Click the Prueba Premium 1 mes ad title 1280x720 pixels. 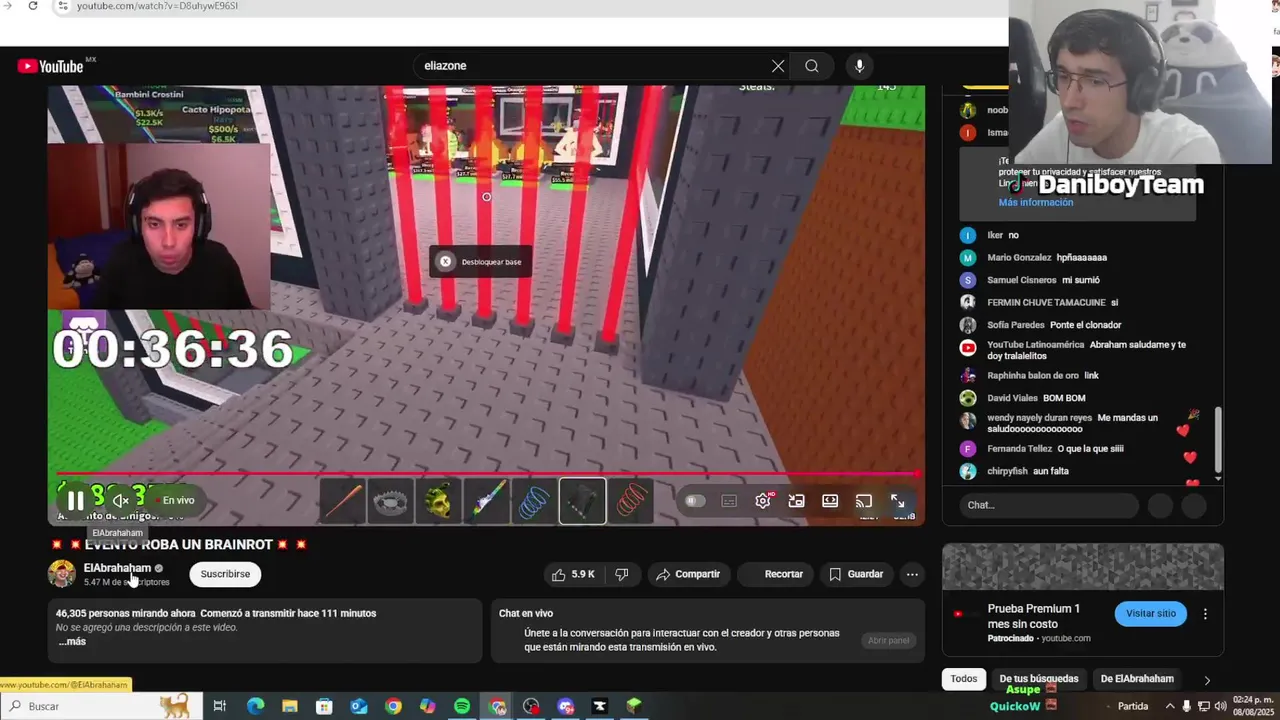(1033, 615)
